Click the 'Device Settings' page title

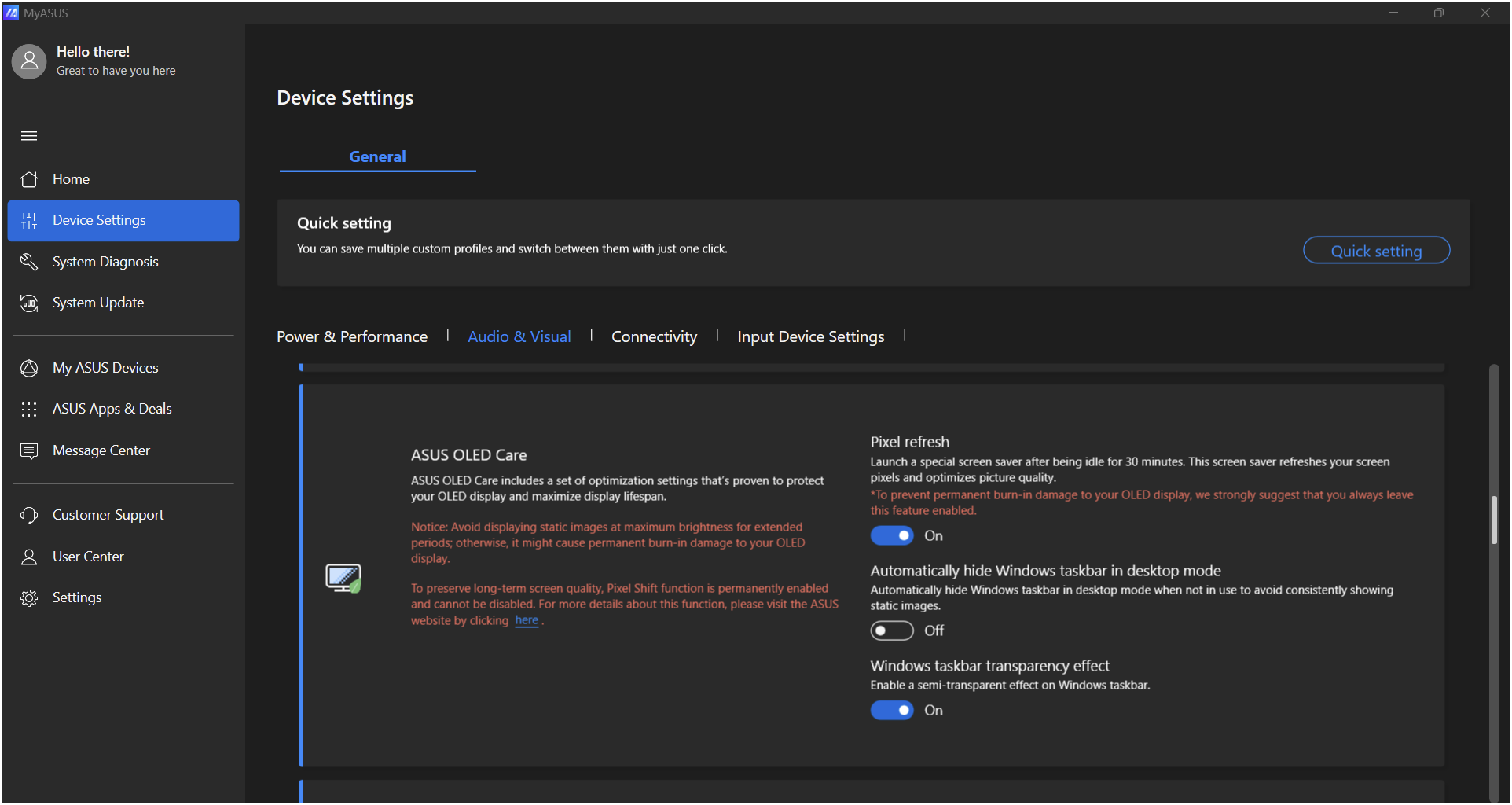point(345,98)
